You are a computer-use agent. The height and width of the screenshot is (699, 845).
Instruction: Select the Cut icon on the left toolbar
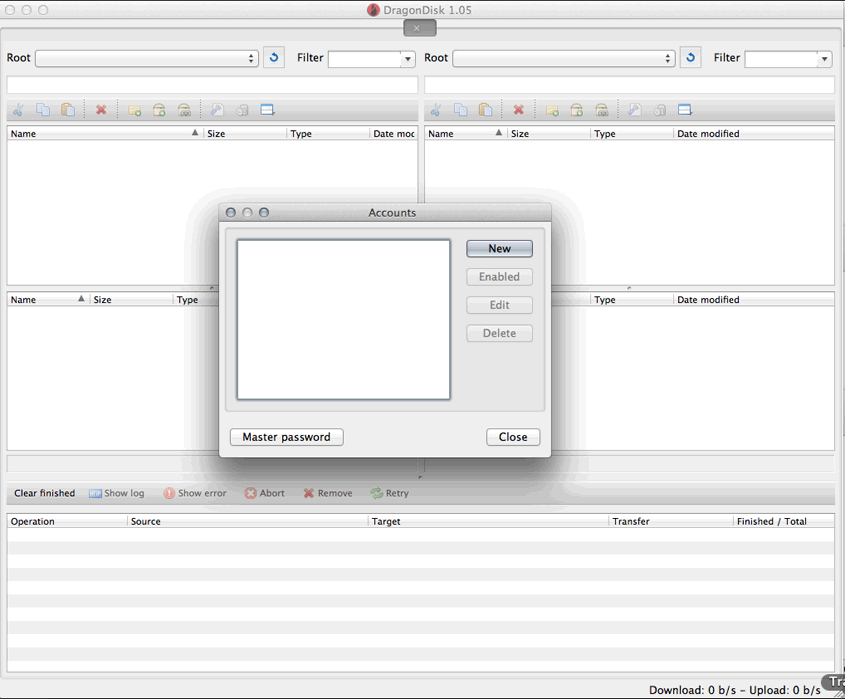point(17,109)
